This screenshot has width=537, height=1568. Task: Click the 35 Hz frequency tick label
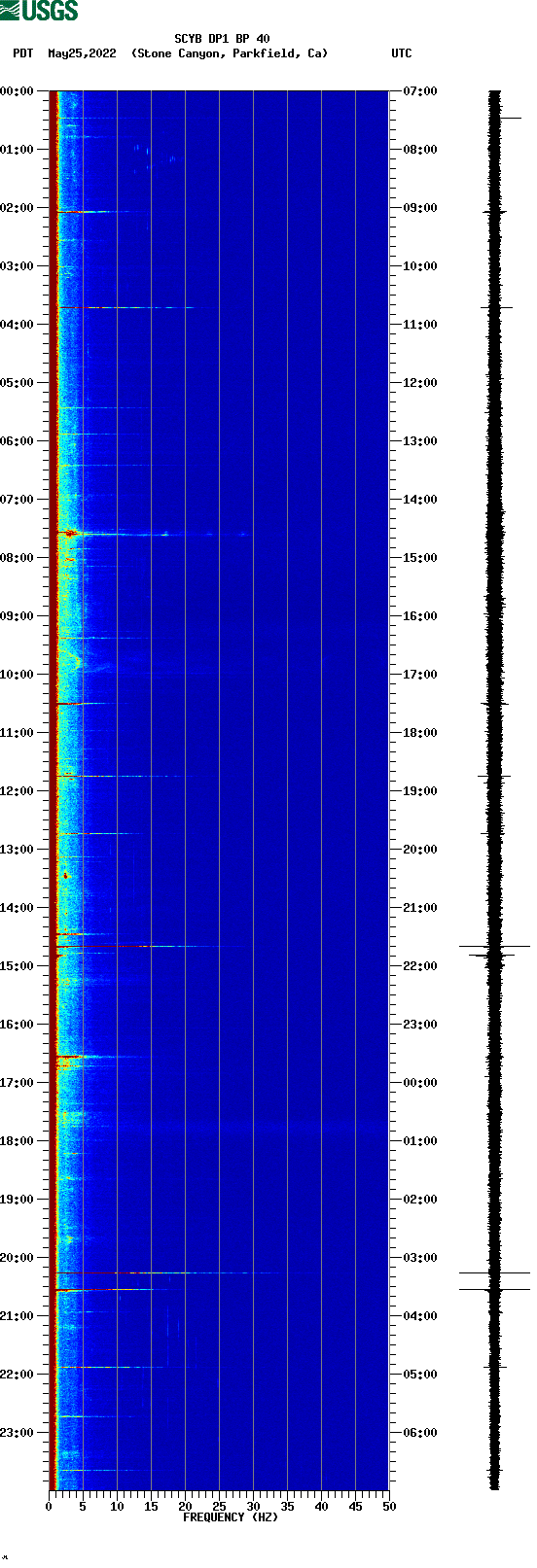pyautogui.click(x=287, y=1507)
